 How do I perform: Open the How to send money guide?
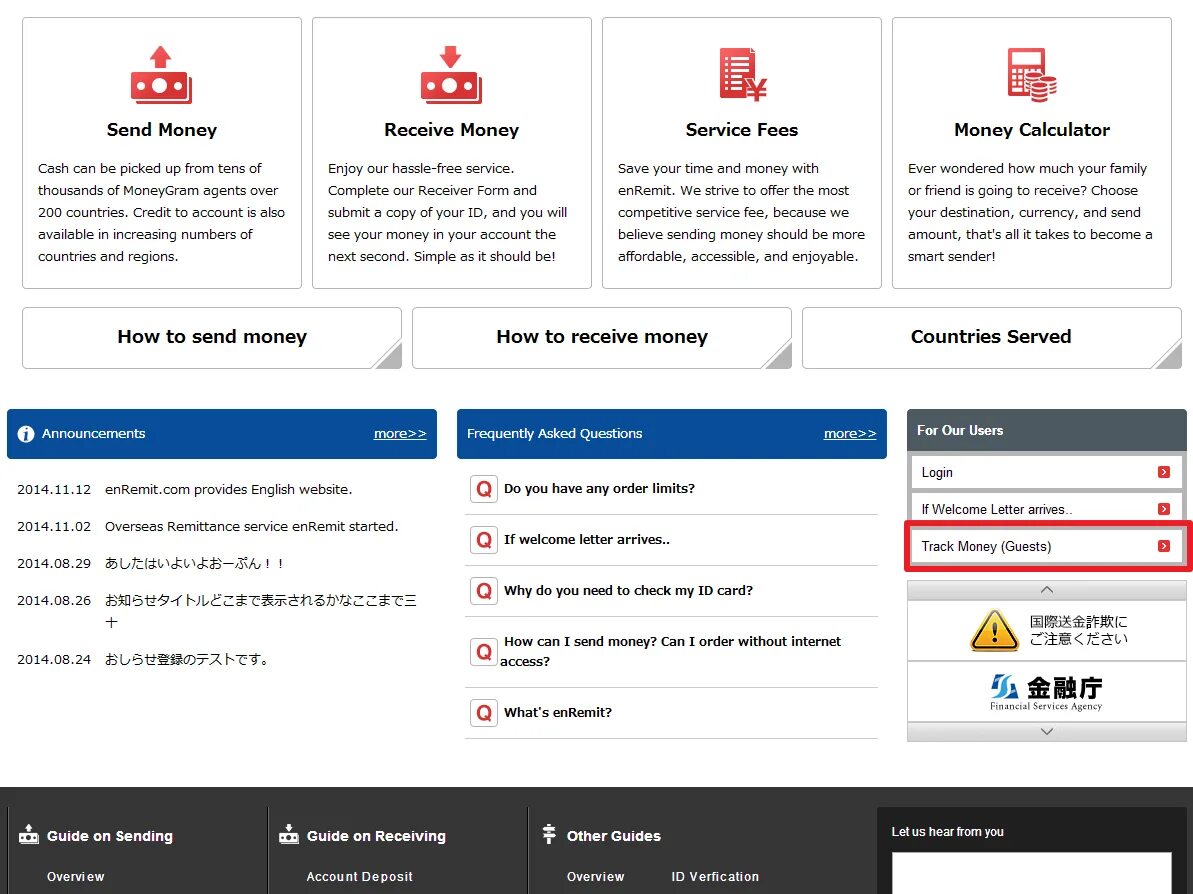click(212, 338)
